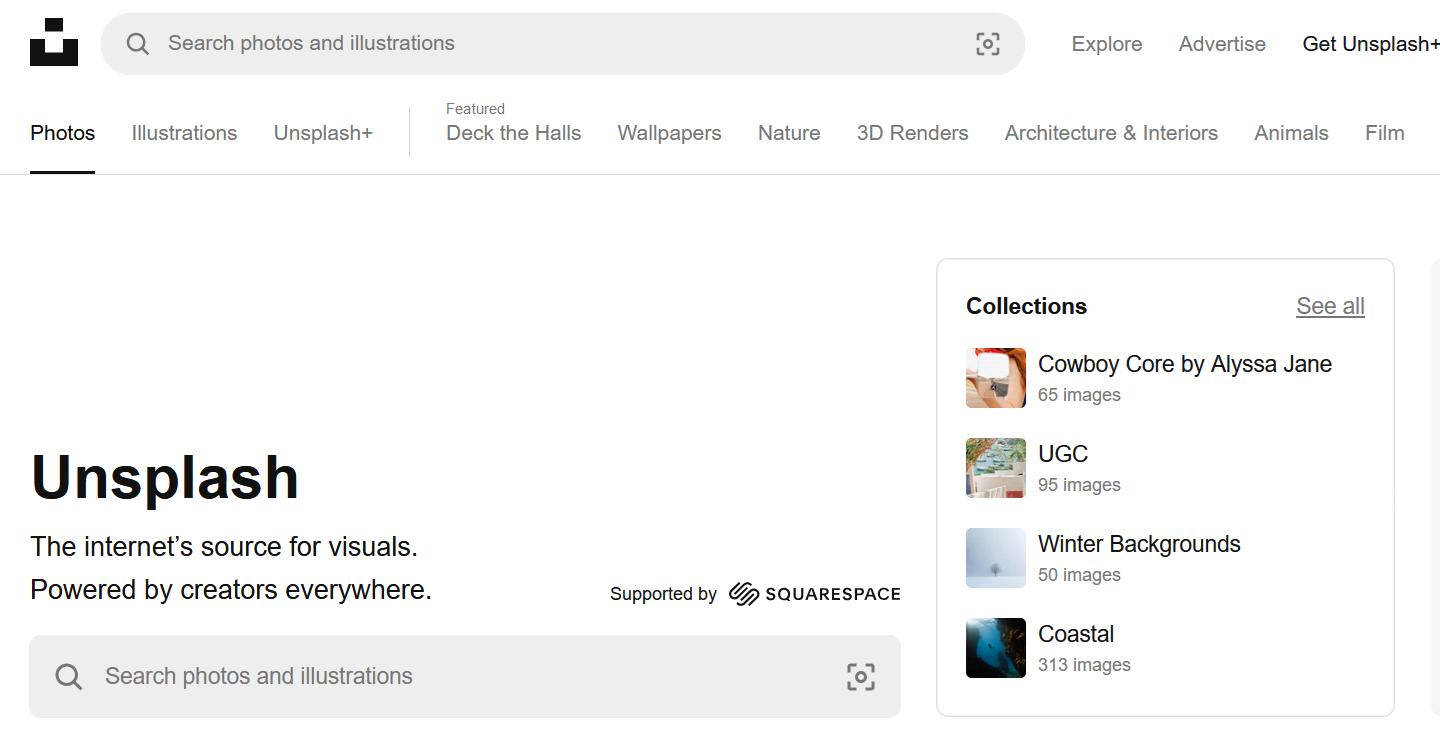1440x742 pixels.
Task: Click the Unsplash logo icon
Action: [54, 42]
